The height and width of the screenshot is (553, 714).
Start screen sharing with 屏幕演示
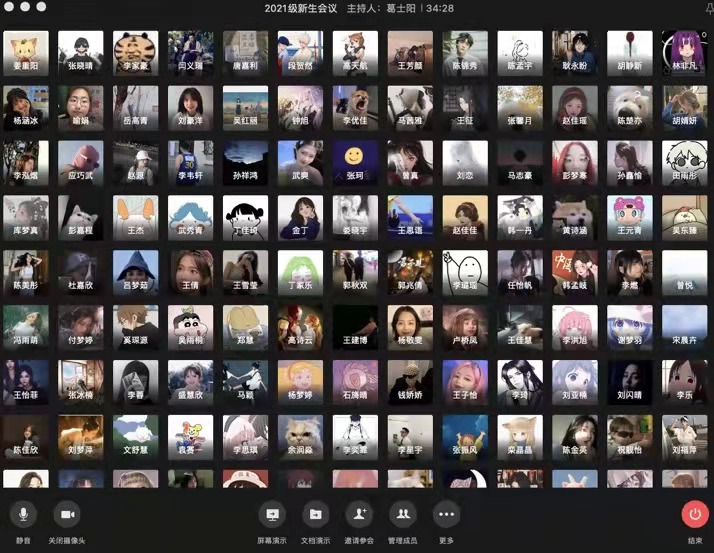271,514
